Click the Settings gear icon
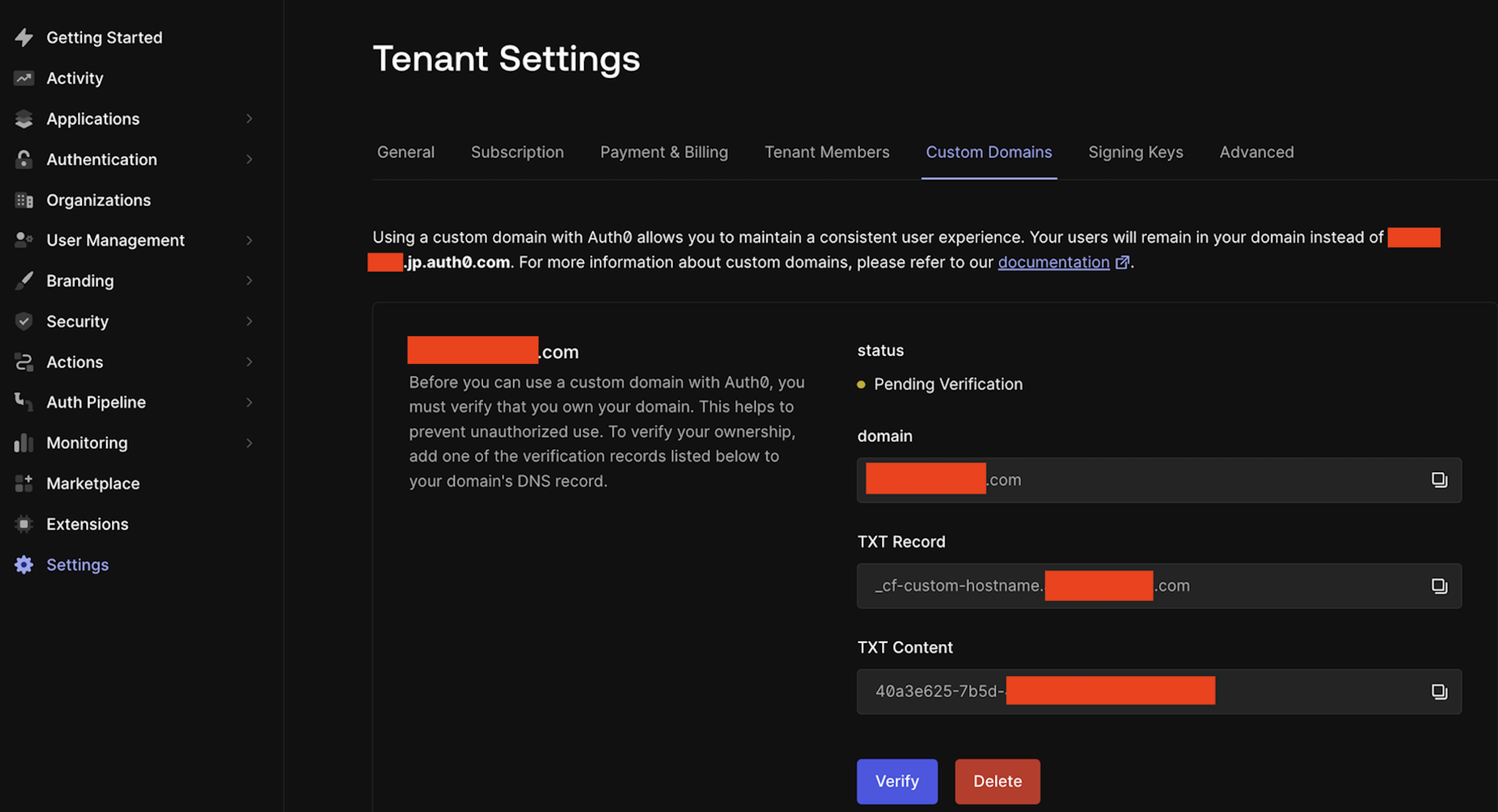Viewport: 1498px width, 812px height. tap(24, 565)
